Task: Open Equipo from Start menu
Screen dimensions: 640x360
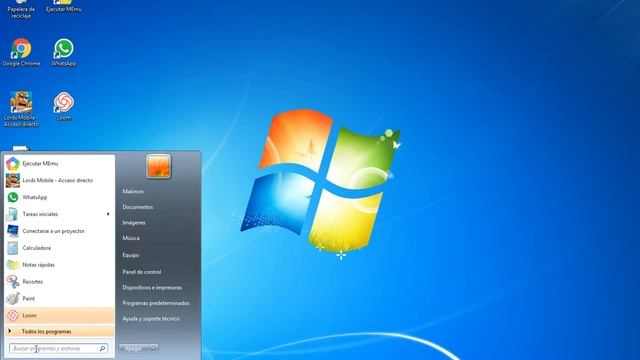Action: [x=131, y=255]
